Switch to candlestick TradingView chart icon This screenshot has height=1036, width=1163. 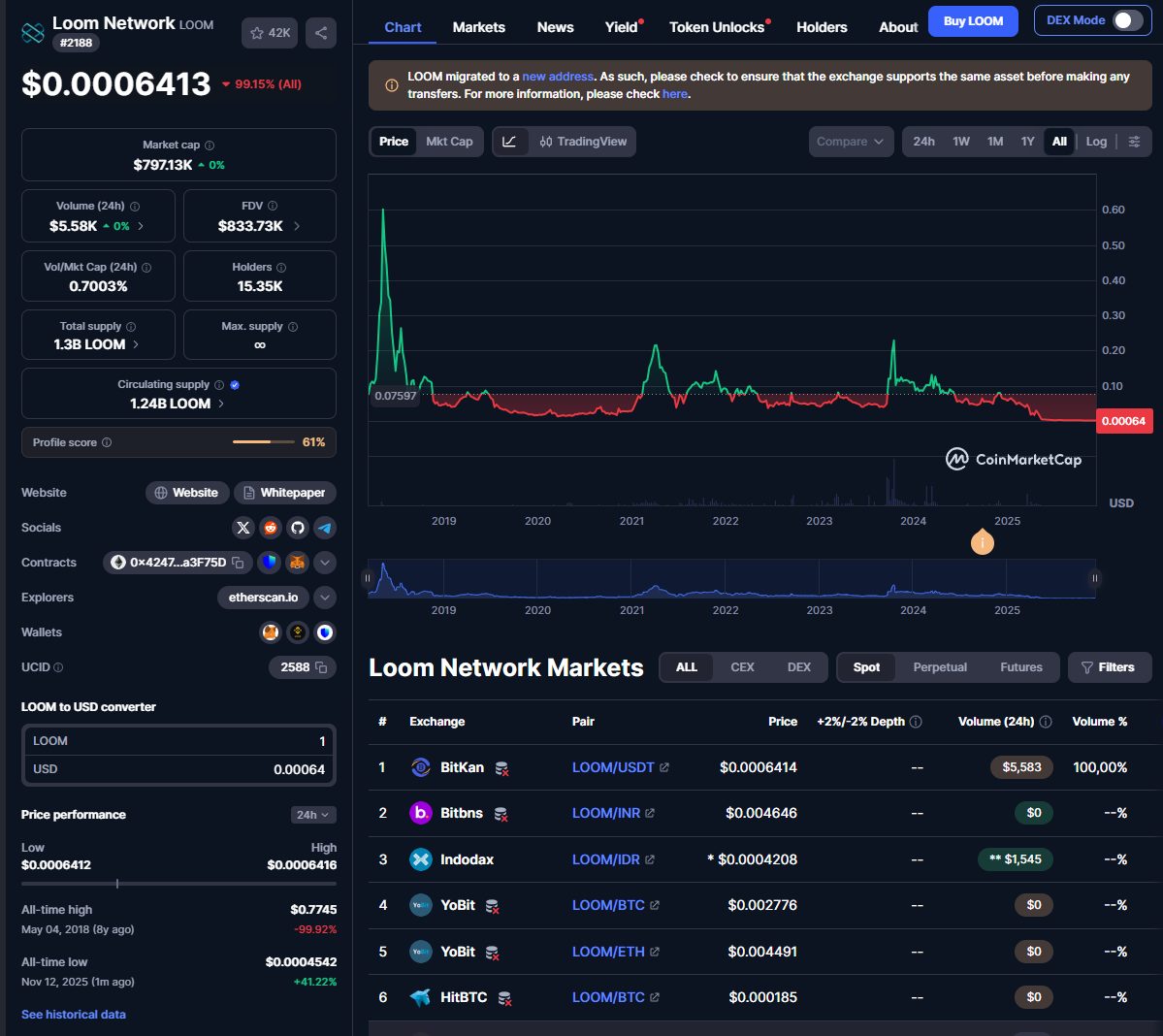point(545,141)
